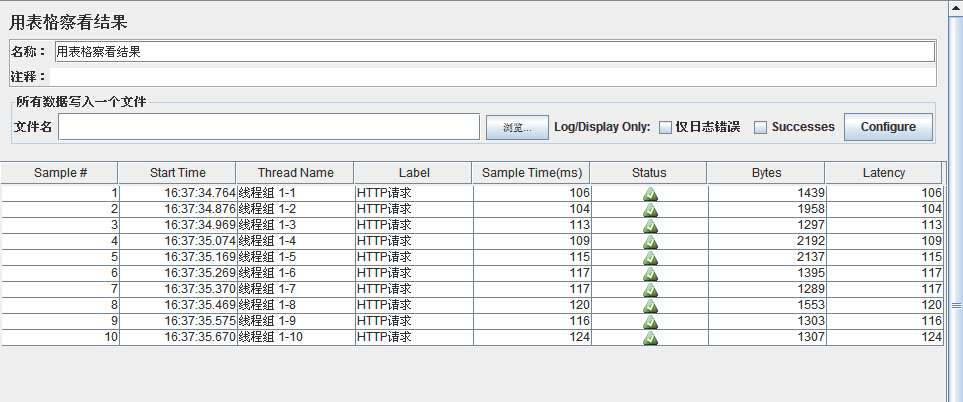This screenshot has width=963, height=402.
Task: Click start time 16:37:34.876
Action: pos(200,209)
